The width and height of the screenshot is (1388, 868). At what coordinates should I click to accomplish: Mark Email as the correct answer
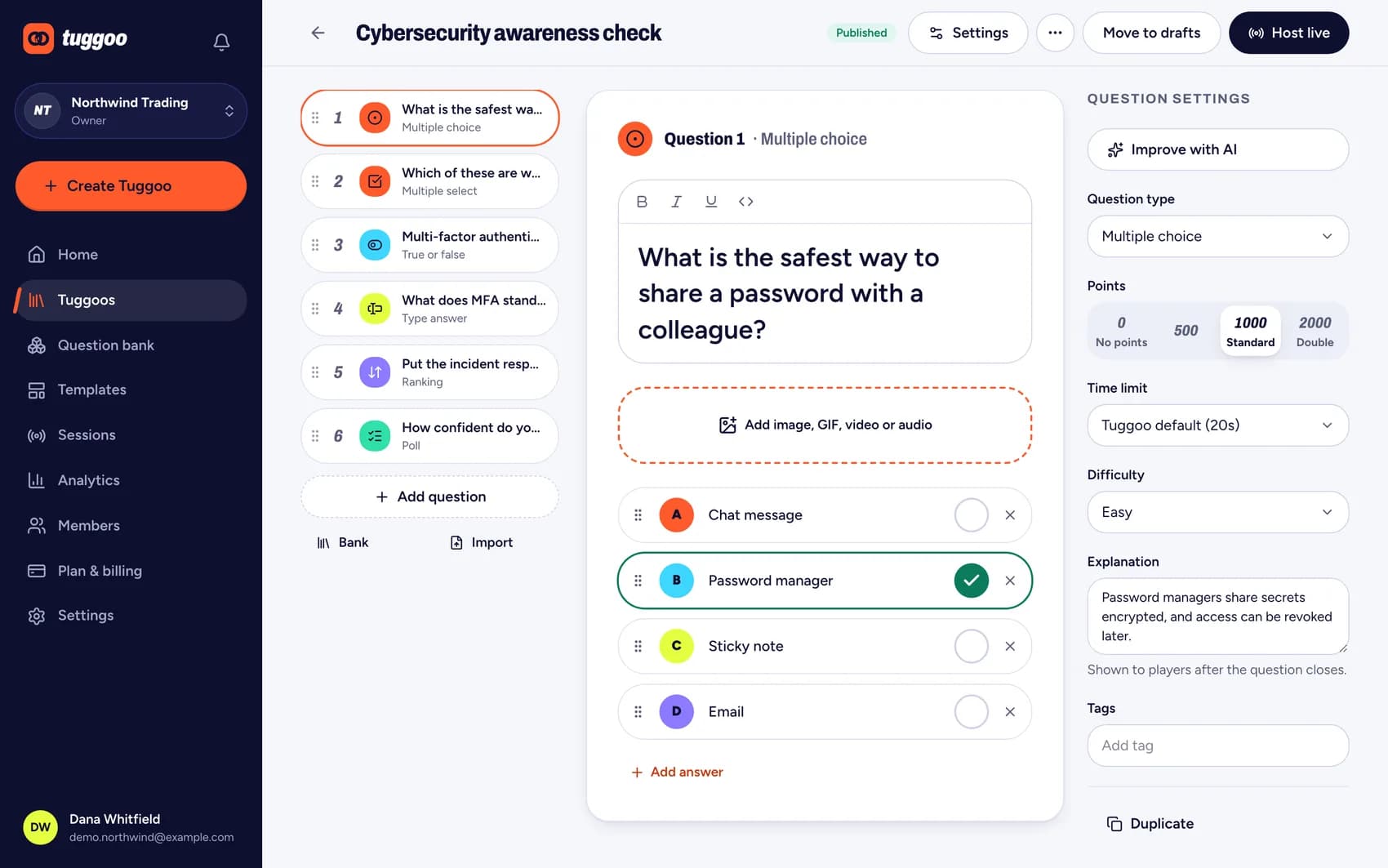click(972, 712)
